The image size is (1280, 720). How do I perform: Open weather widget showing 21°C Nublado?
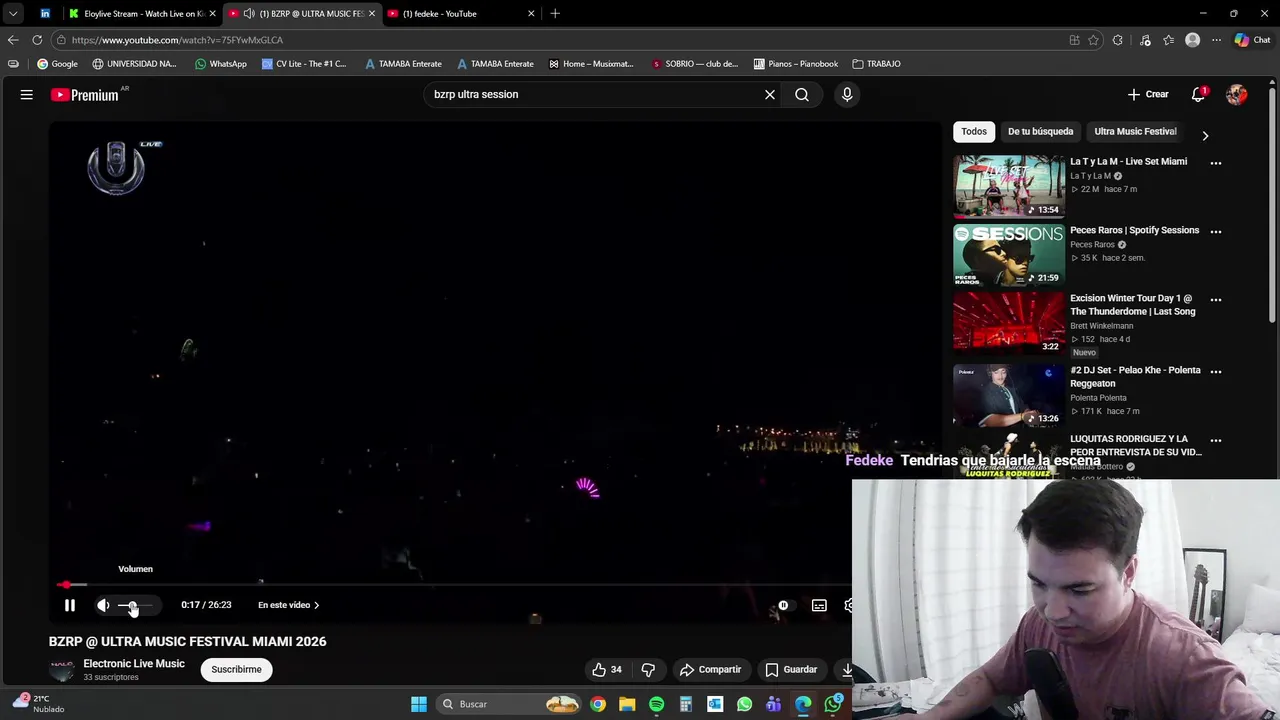pyautogui.click(x=38, y=703)
